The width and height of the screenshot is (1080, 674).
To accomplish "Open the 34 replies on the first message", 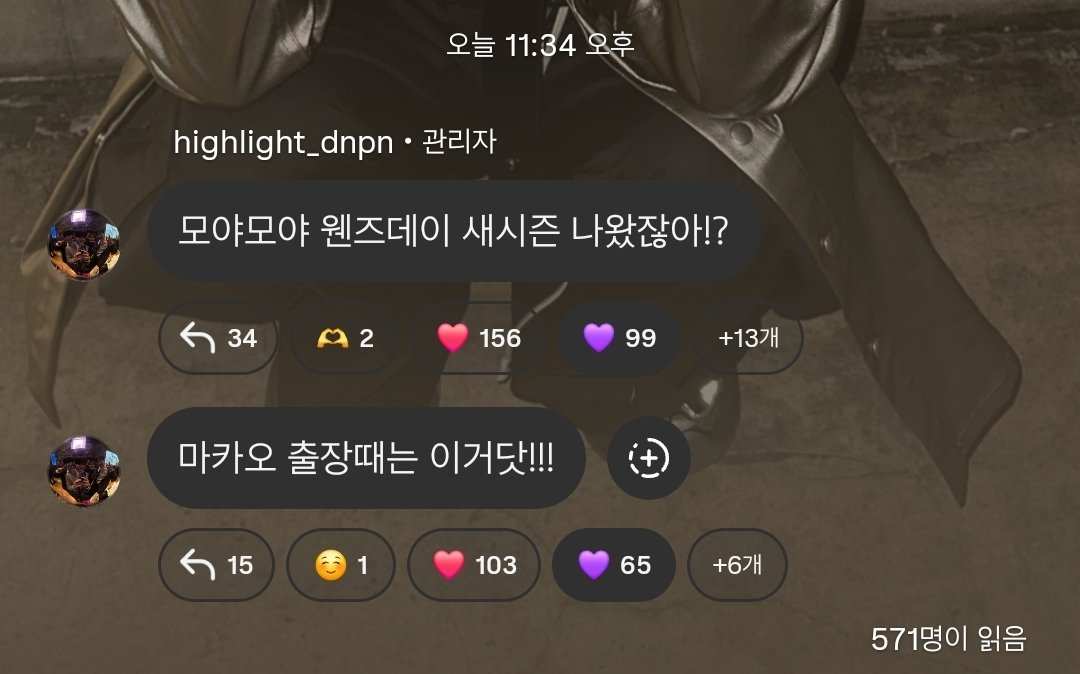I will point(218,338).
